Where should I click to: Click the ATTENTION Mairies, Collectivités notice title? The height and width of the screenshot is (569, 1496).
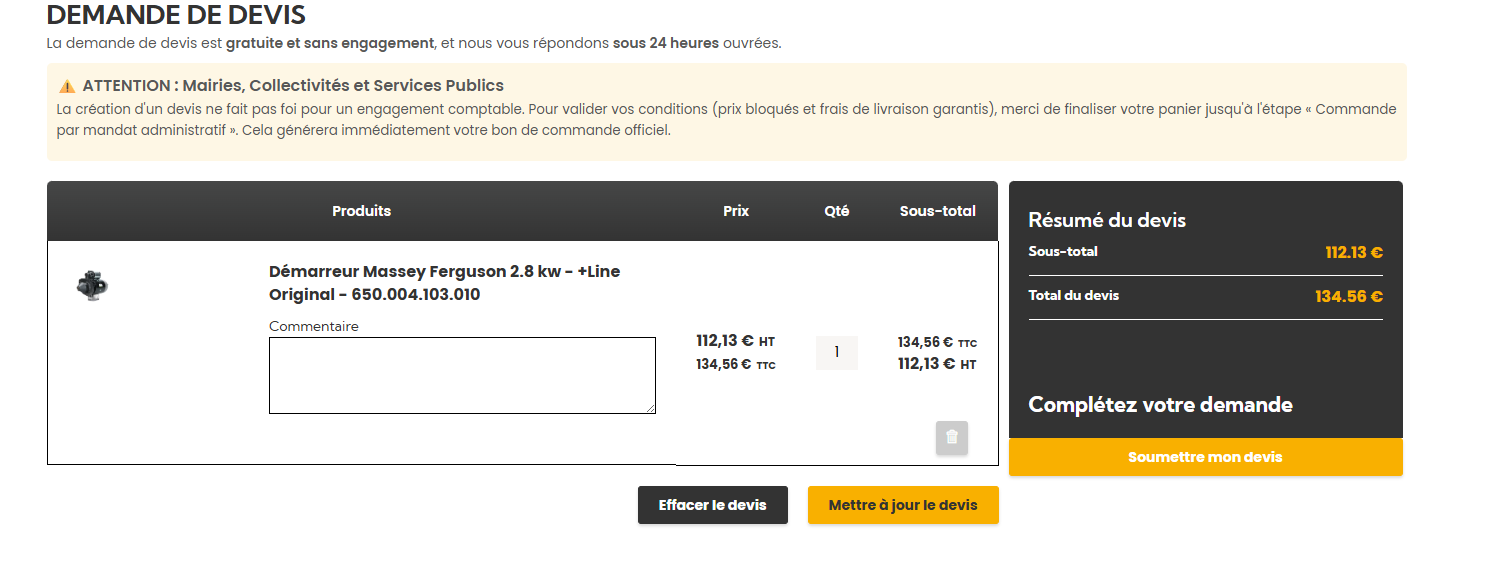coord(293,86)
